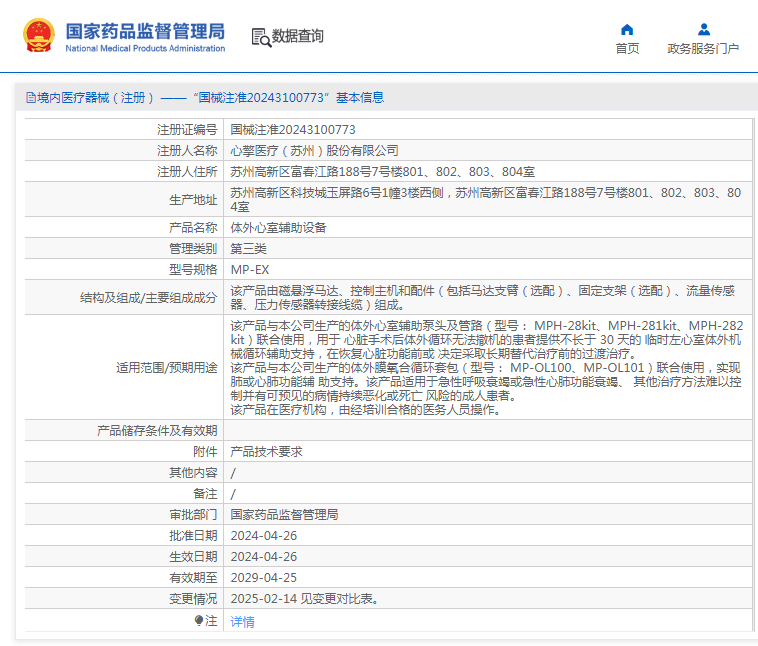758x646 pixels.
Task: Click the 附件 label
Action: (x=205, y=452)
